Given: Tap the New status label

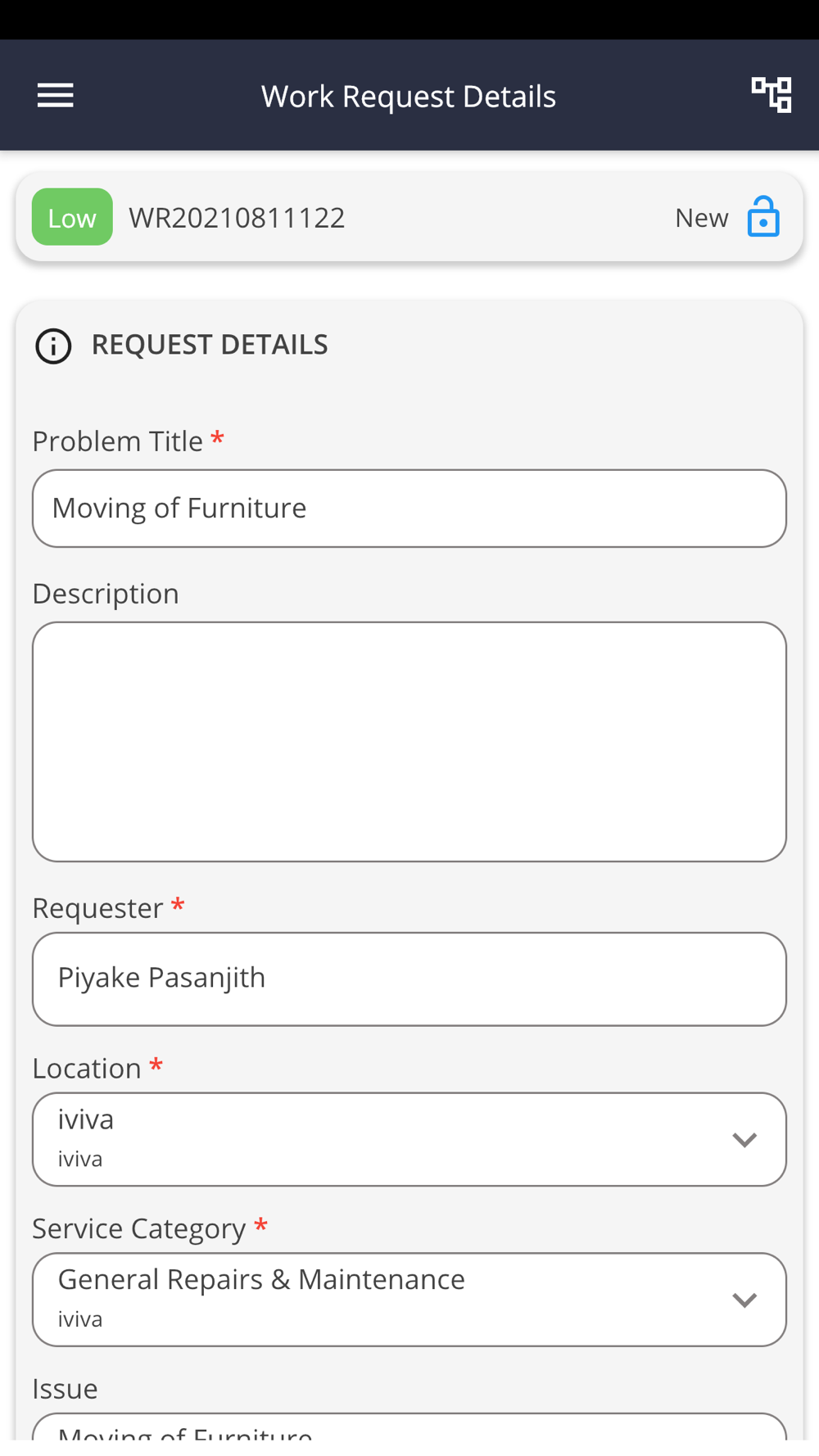Looking at the screenshot, I should coord(701,218).
